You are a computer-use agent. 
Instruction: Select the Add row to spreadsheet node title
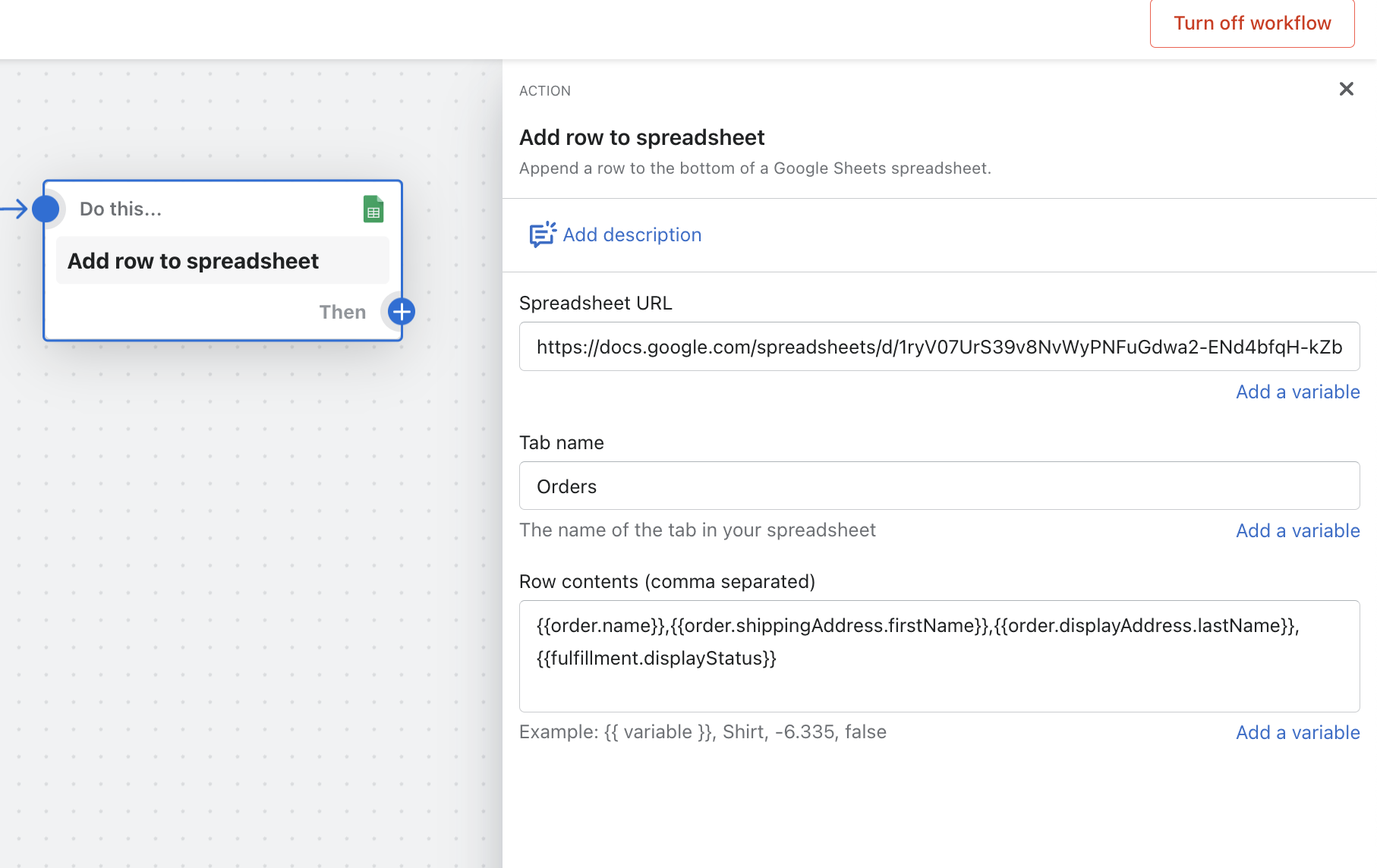pos(193,261)
